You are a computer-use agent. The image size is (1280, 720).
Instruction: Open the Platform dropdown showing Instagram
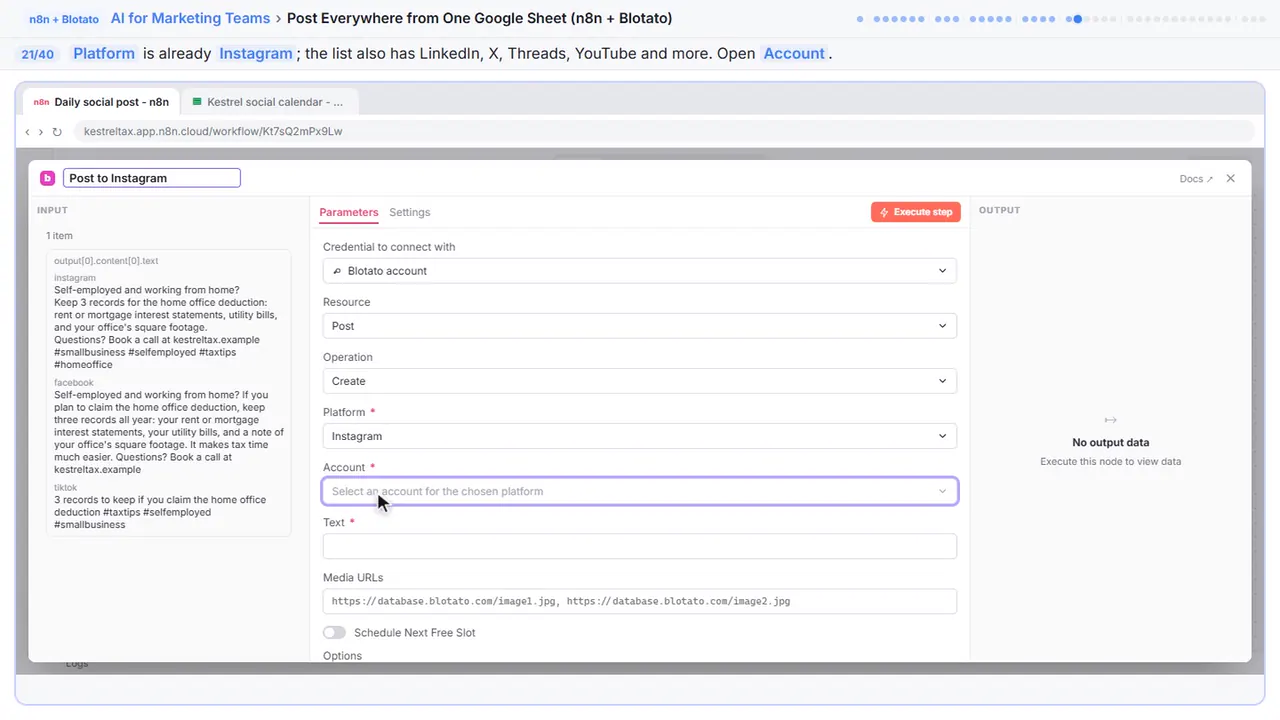coord(640,436)
